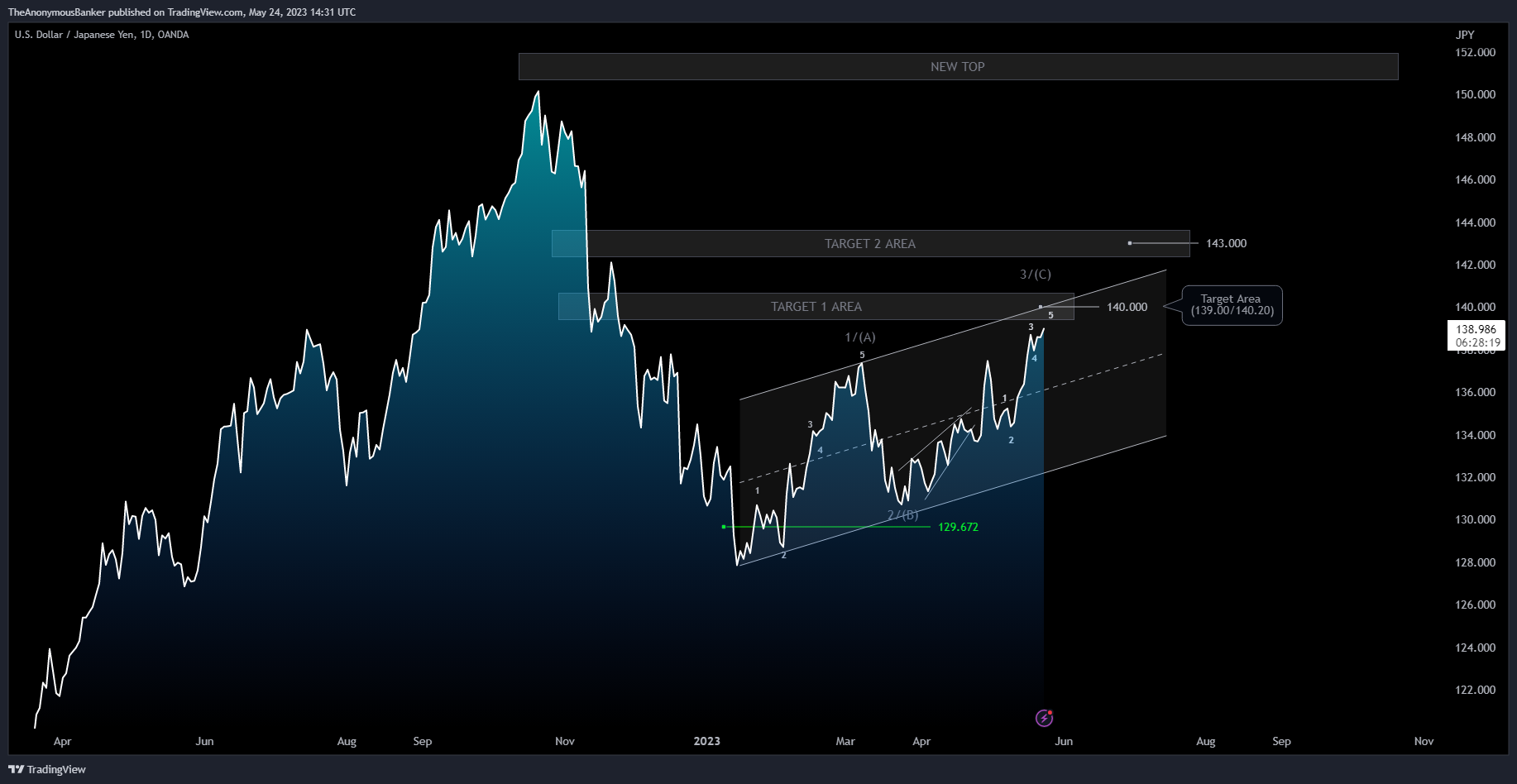Click the TradingView logo at bottom left
This screenshot has width=1517, height=784.
47,769
